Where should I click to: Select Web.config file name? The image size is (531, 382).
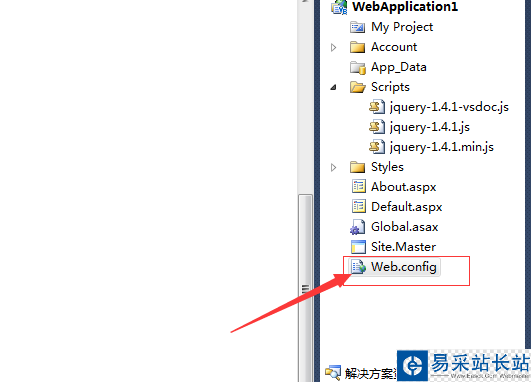(404, 267)
